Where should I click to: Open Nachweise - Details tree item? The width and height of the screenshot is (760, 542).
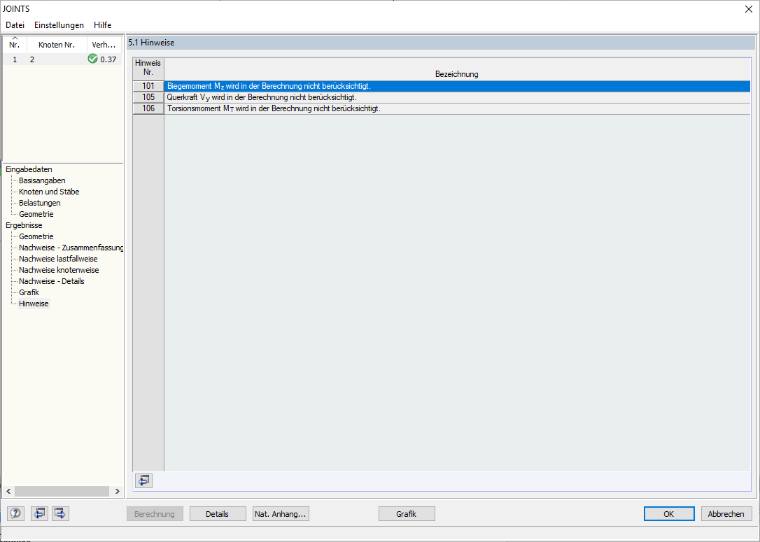point(51,281)
